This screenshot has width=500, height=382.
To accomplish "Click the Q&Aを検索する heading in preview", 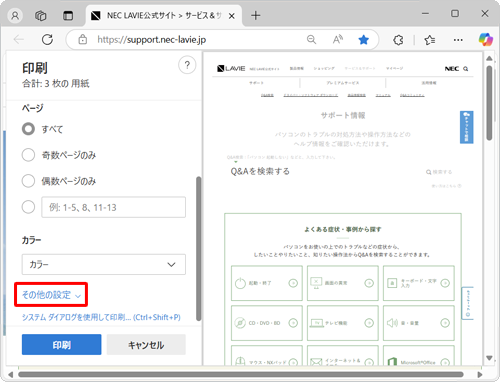I will 260,171.
